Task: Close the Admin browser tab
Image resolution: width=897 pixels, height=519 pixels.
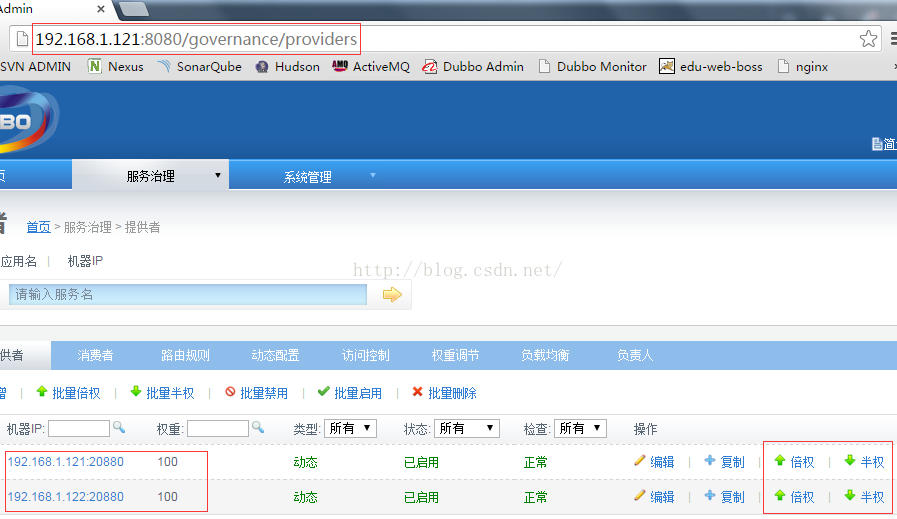Action: [101, 9]
